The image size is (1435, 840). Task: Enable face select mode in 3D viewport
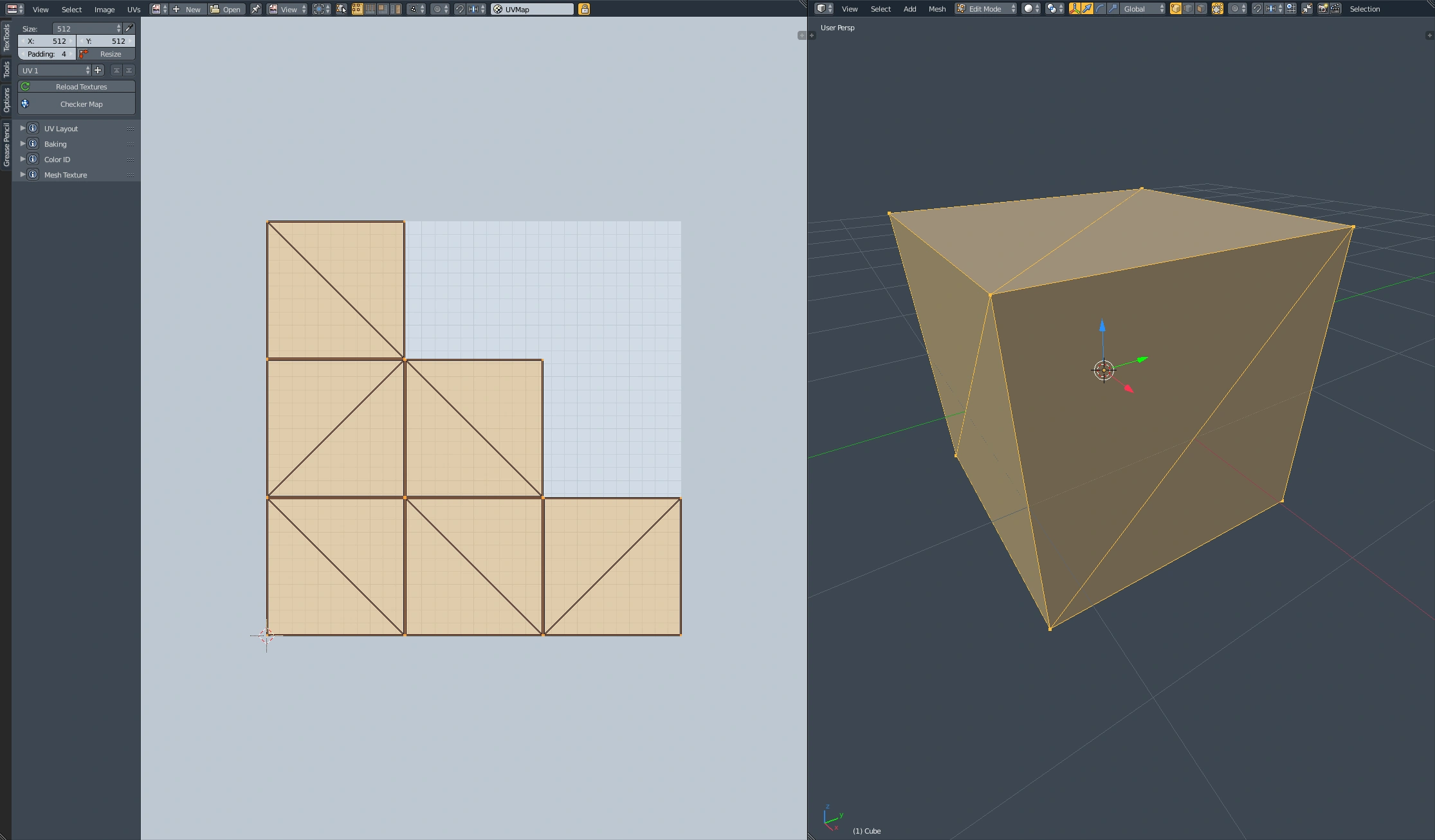click(1201, 9)
